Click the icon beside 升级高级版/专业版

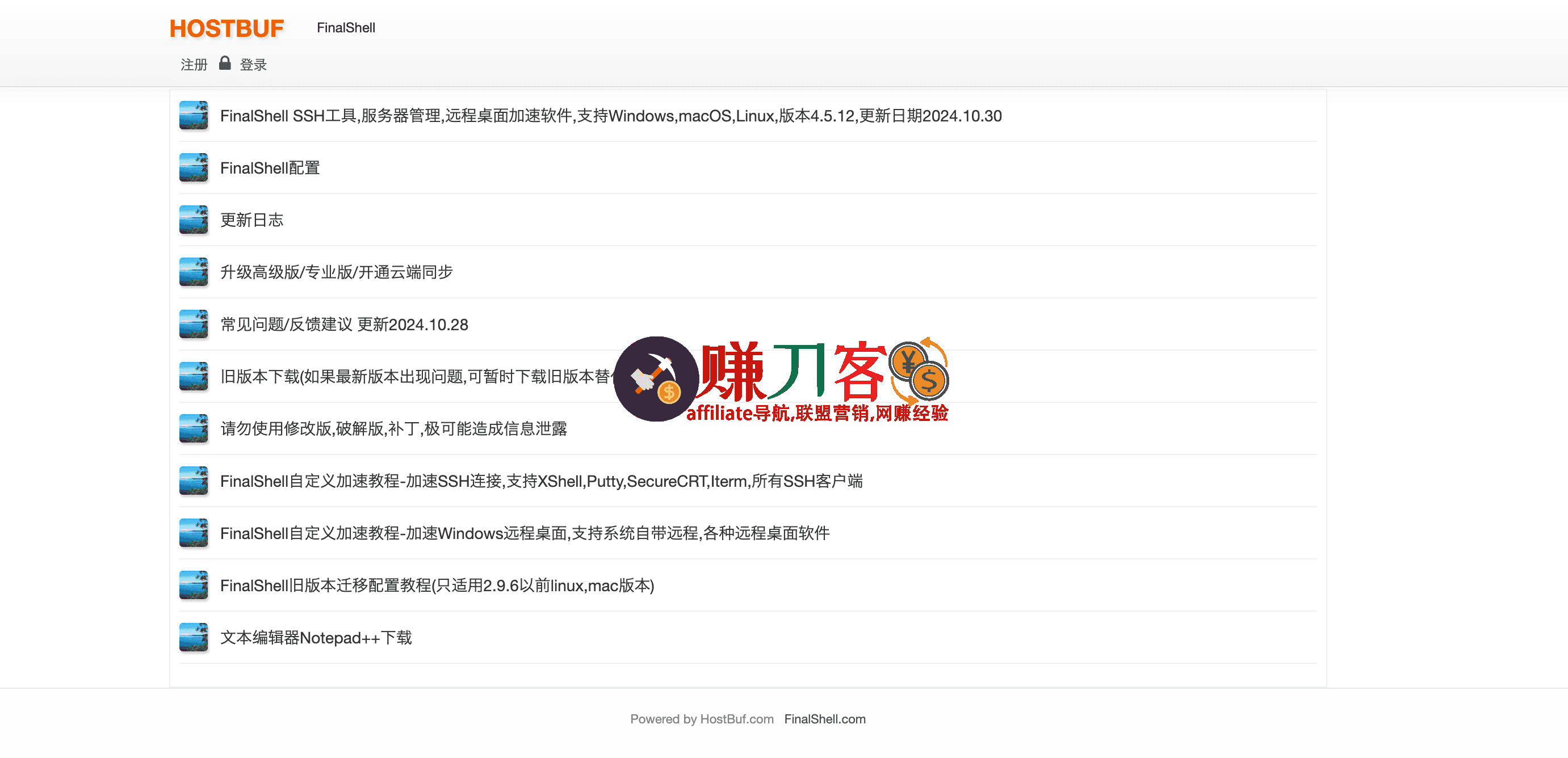point(194,272)
